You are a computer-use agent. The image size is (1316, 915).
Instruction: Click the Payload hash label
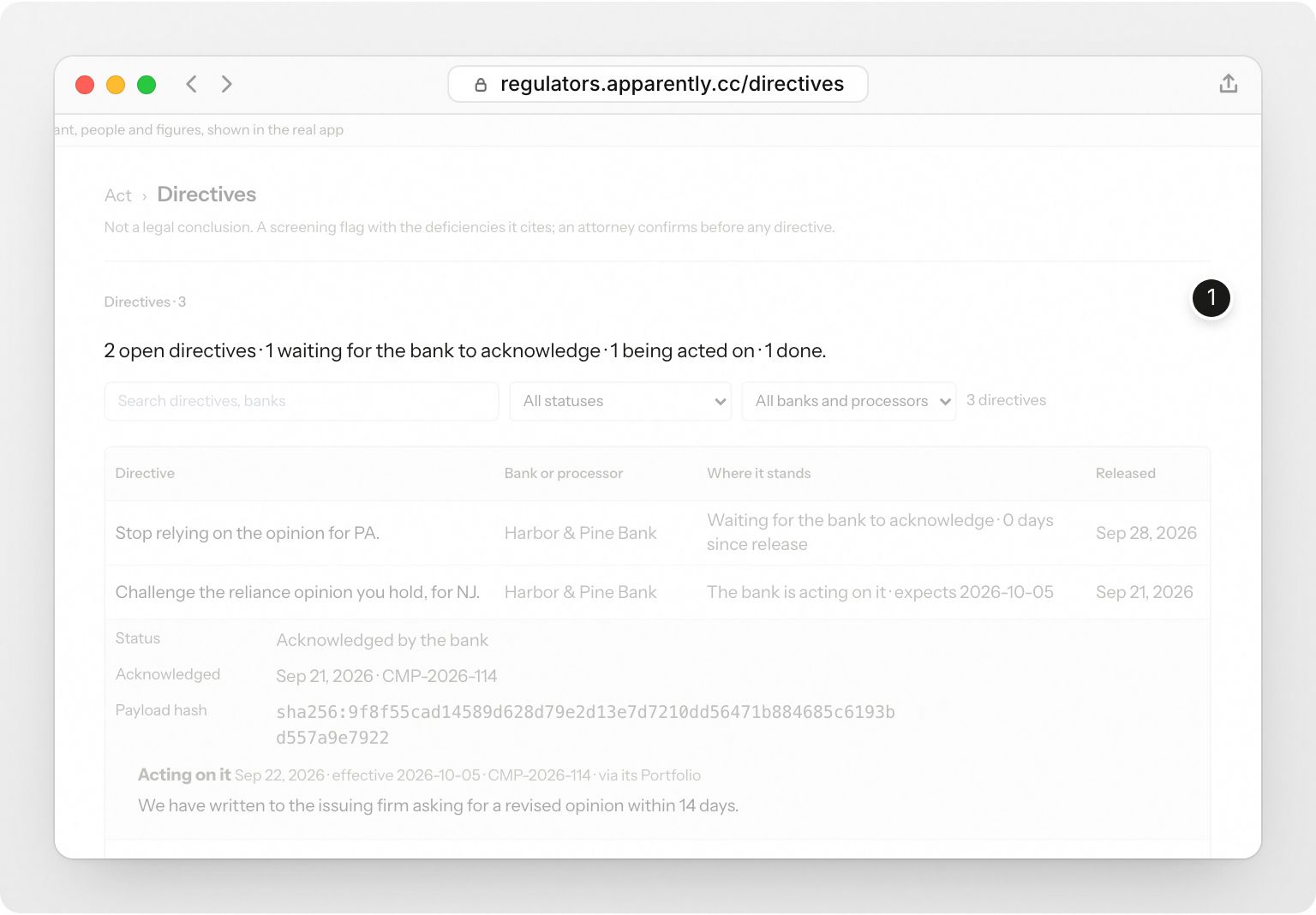click(161, 710)
